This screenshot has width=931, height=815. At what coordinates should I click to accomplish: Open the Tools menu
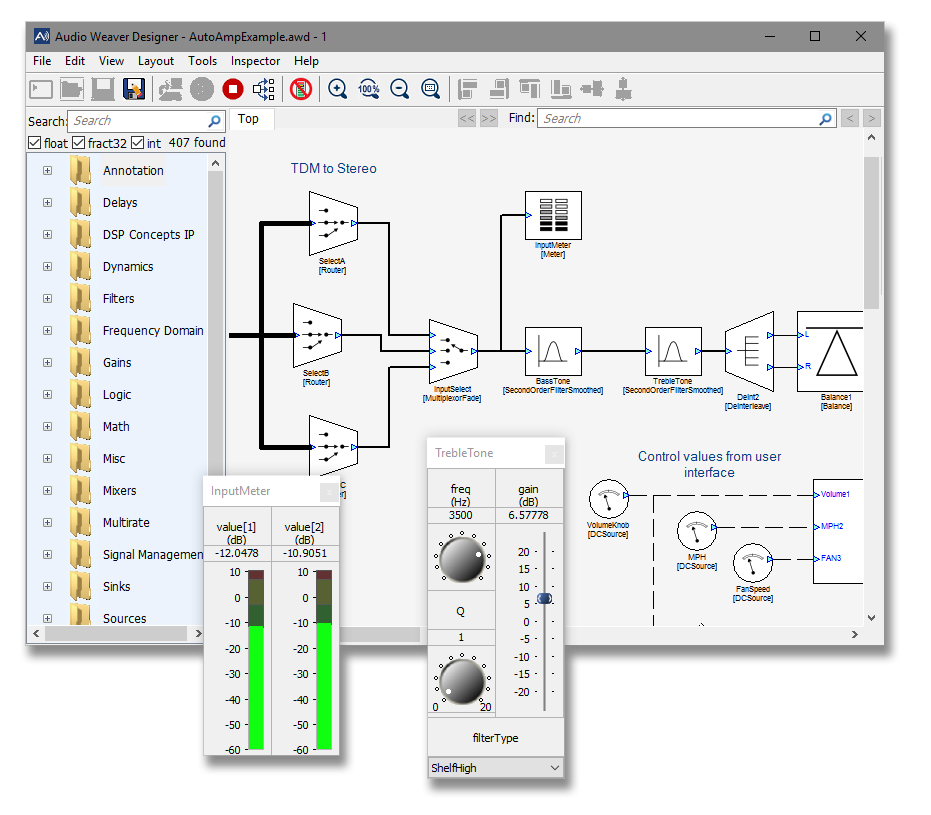click(202, 61)
